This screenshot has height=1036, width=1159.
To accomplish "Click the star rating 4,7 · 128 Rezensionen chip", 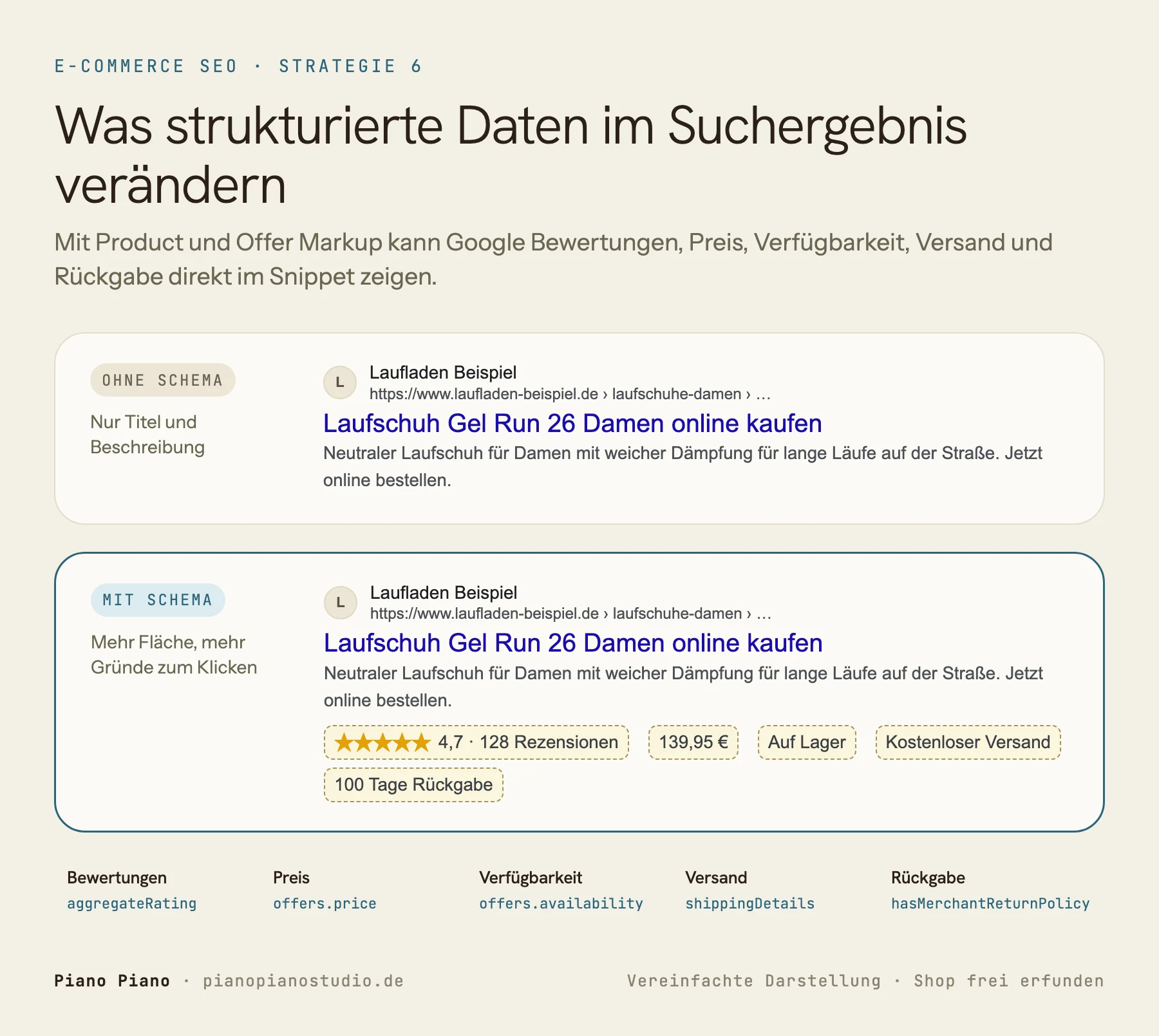I will pyautogui.click(x=476, y=742).
